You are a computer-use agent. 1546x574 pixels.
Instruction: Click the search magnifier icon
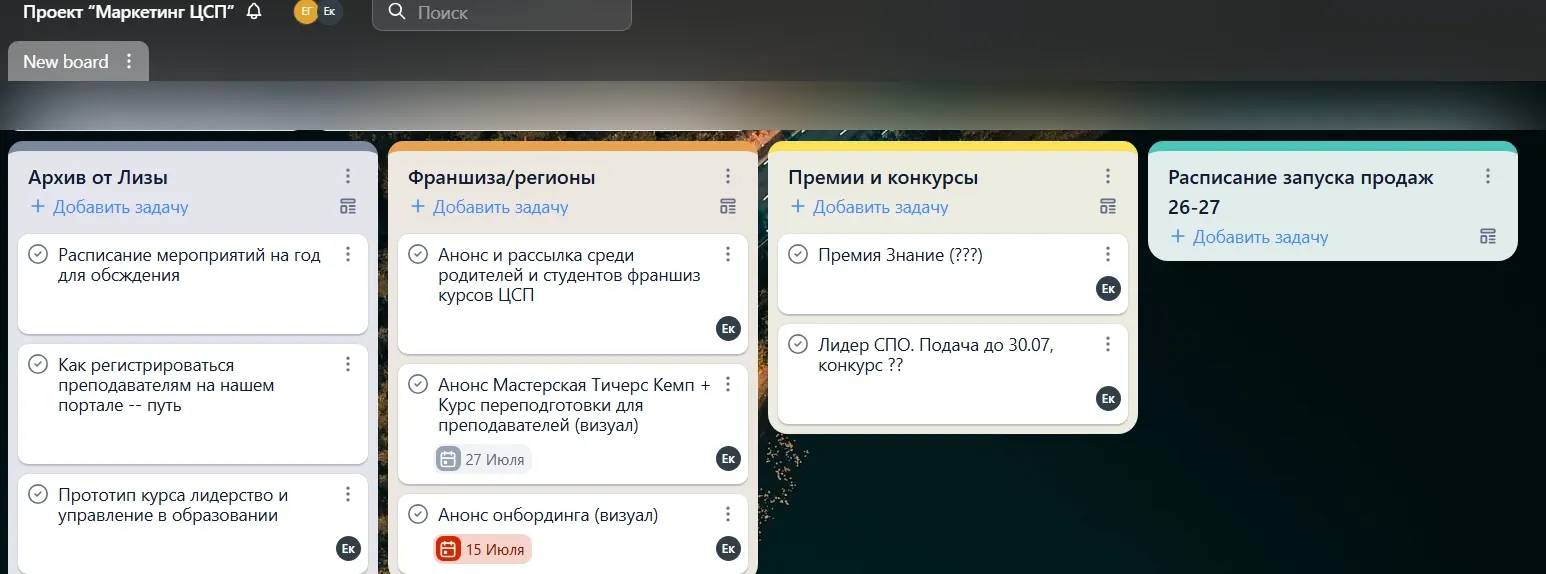click(396, 12)
